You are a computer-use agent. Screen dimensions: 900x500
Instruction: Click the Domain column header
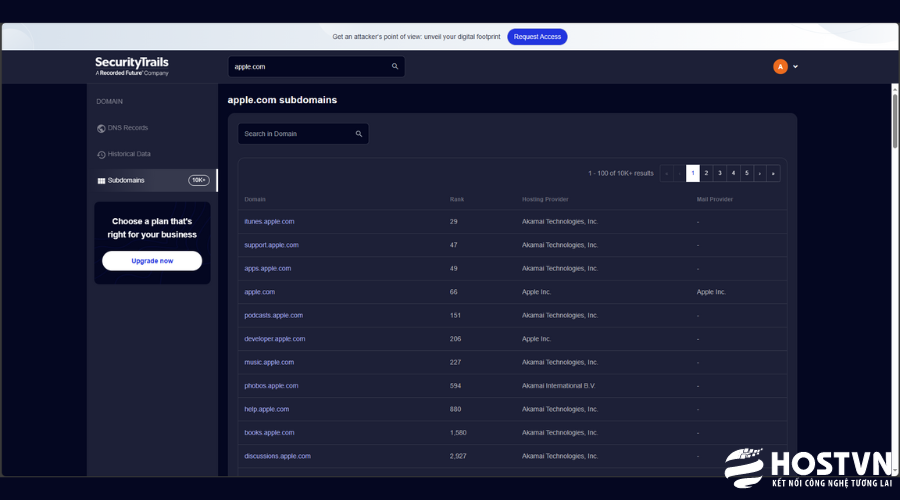coord(255,200)
